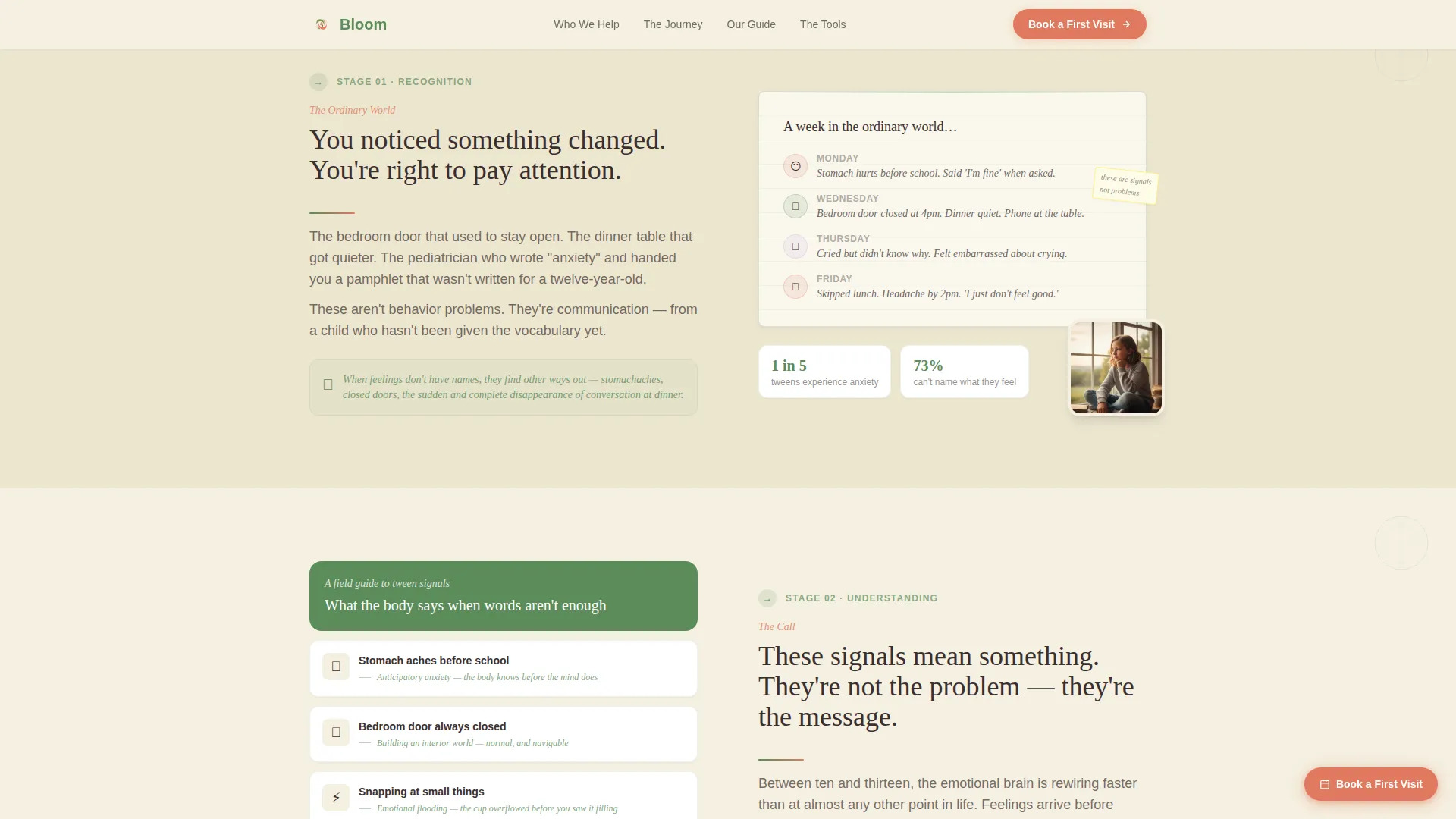Click the Wednesday entry icon
The width and height of the screenshot is (1456, 819).
point(795,206)
